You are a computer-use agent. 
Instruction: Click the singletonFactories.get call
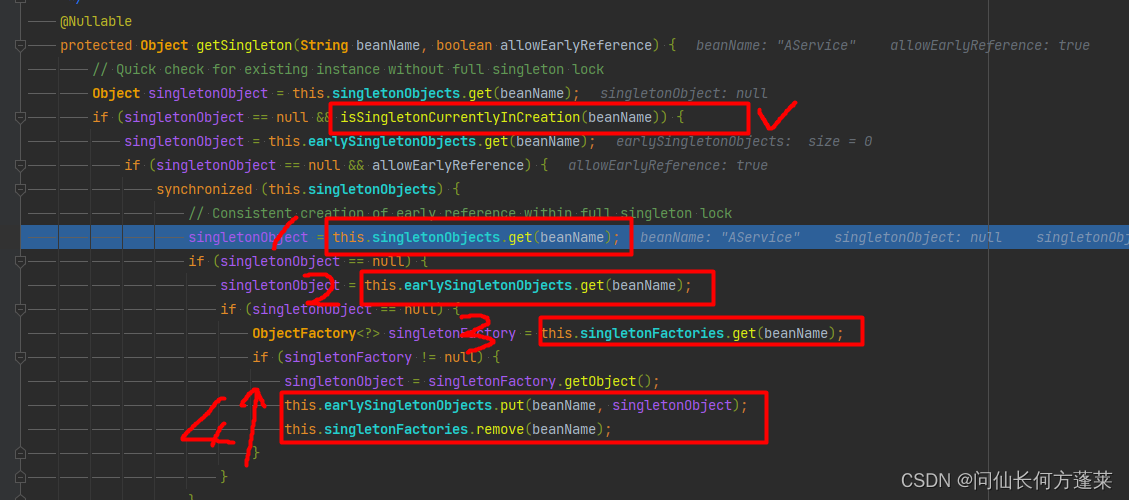point(667,334)
